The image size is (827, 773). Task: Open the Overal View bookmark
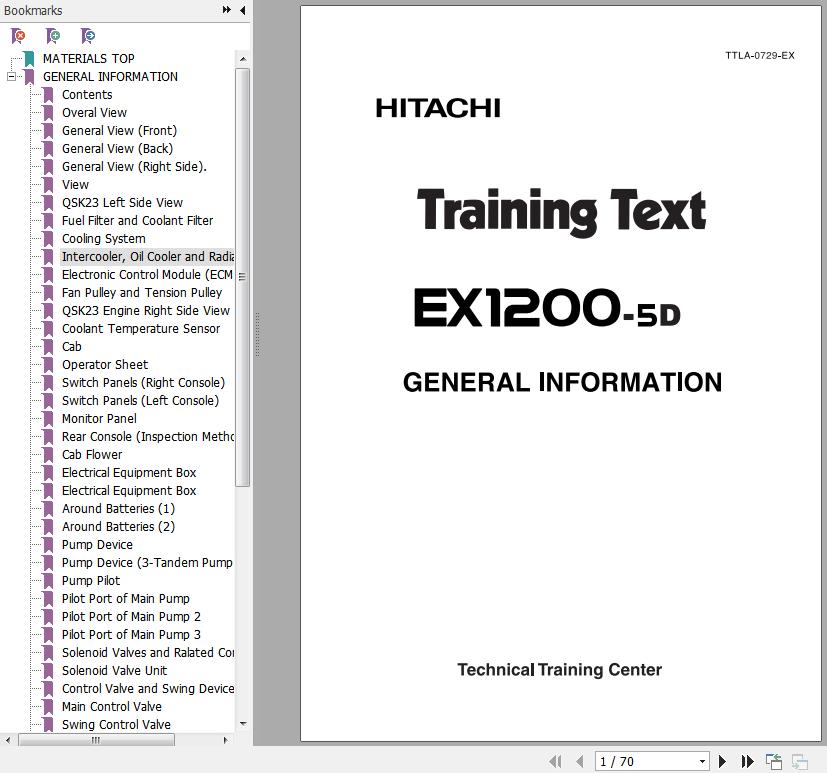(94, 112)
